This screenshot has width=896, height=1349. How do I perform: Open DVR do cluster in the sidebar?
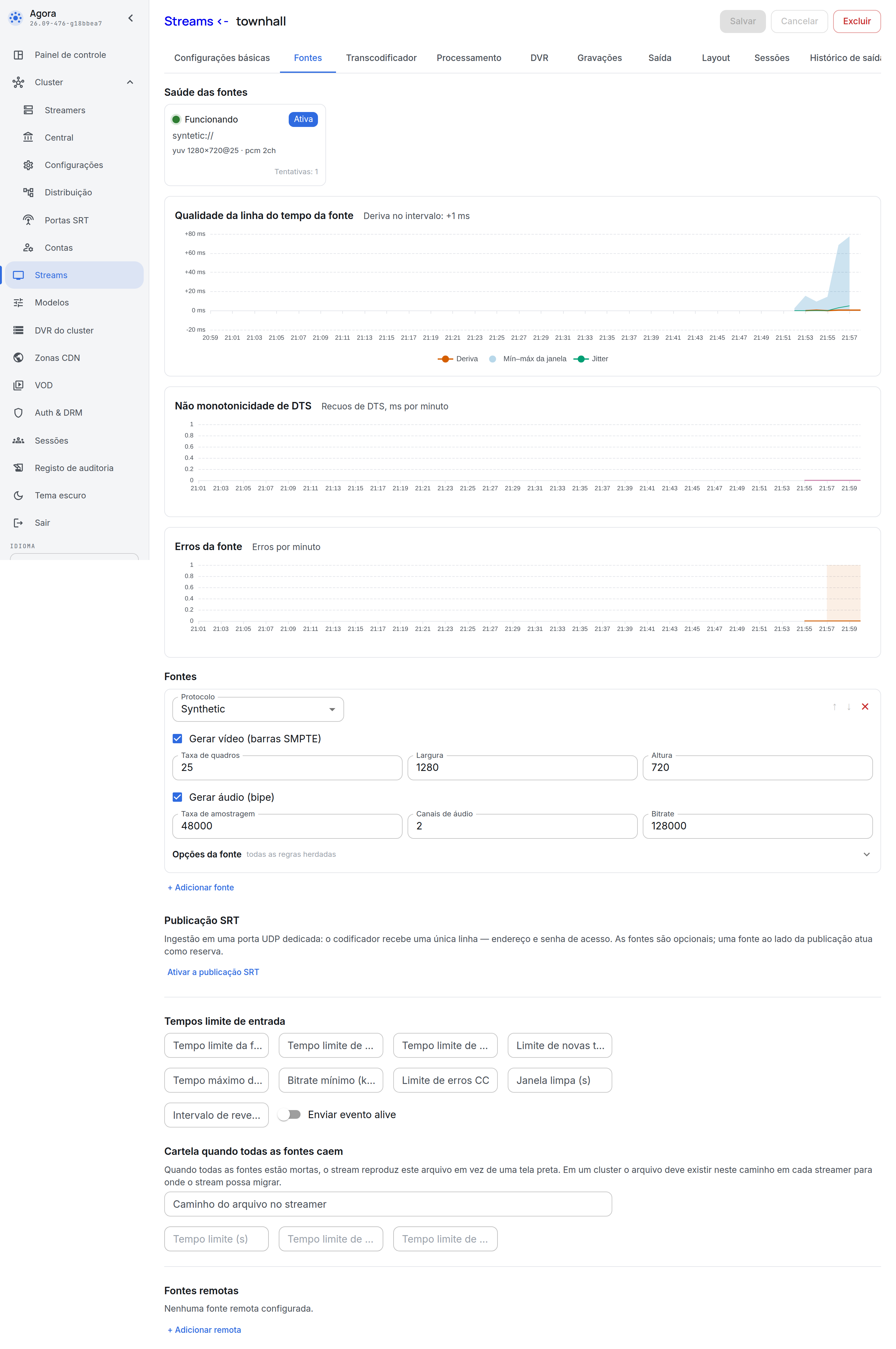74,330
